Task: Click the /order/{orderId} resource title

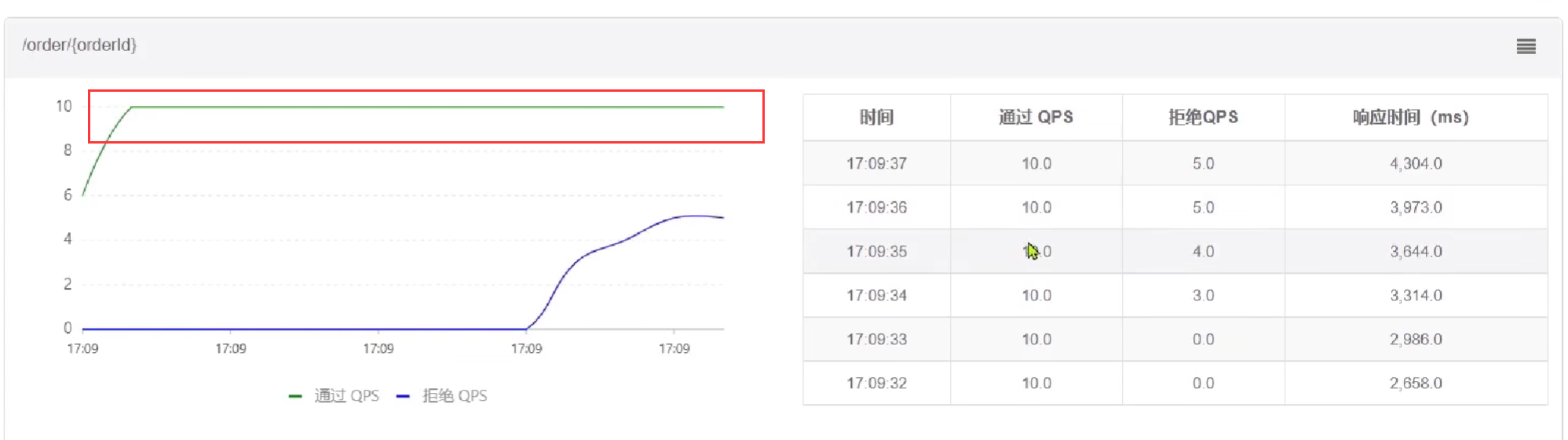Action: coord(79,45)
